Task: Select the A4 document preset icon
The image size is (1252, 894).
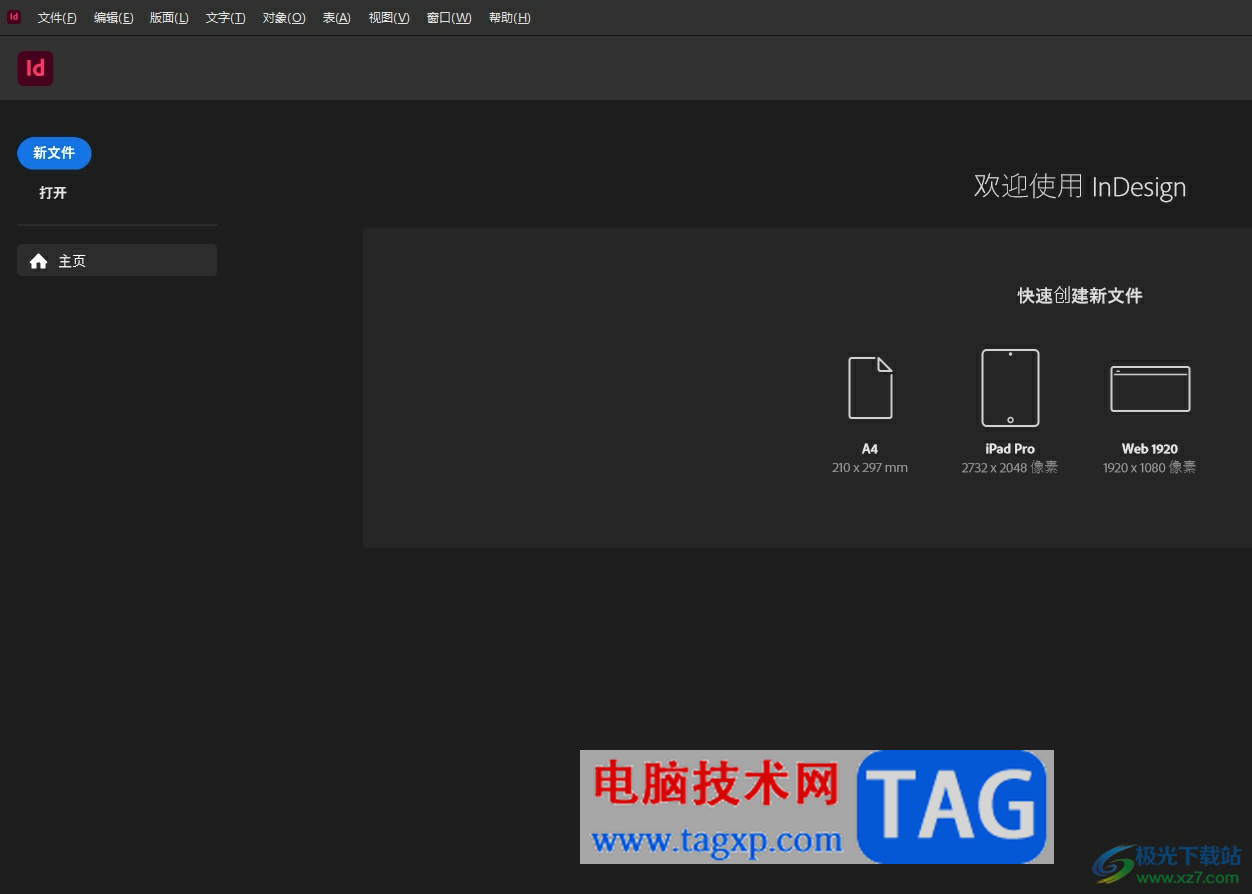Action: (x=870, y=388)
